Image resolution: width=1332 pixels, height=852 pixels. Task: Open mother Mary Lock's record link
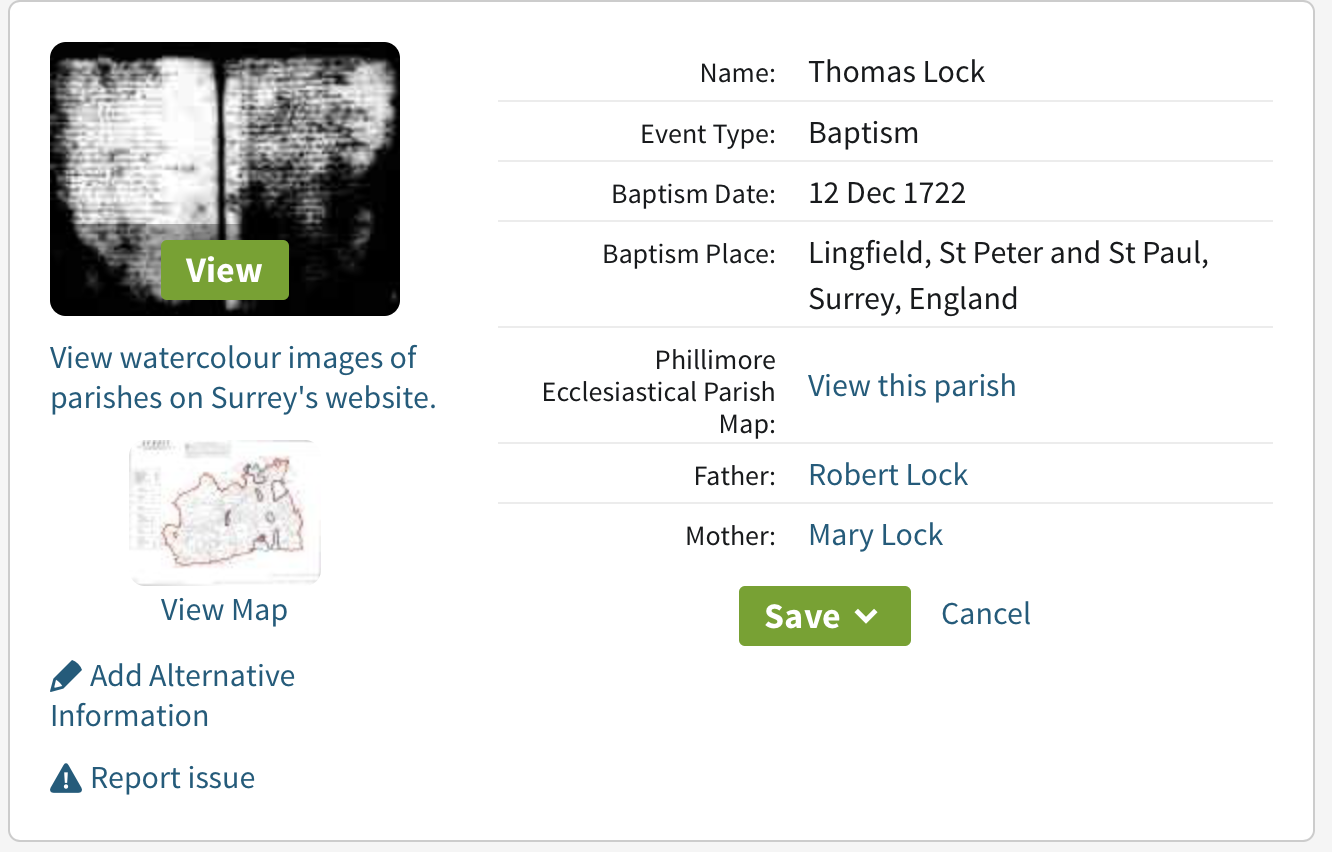(x=875, y=535)
